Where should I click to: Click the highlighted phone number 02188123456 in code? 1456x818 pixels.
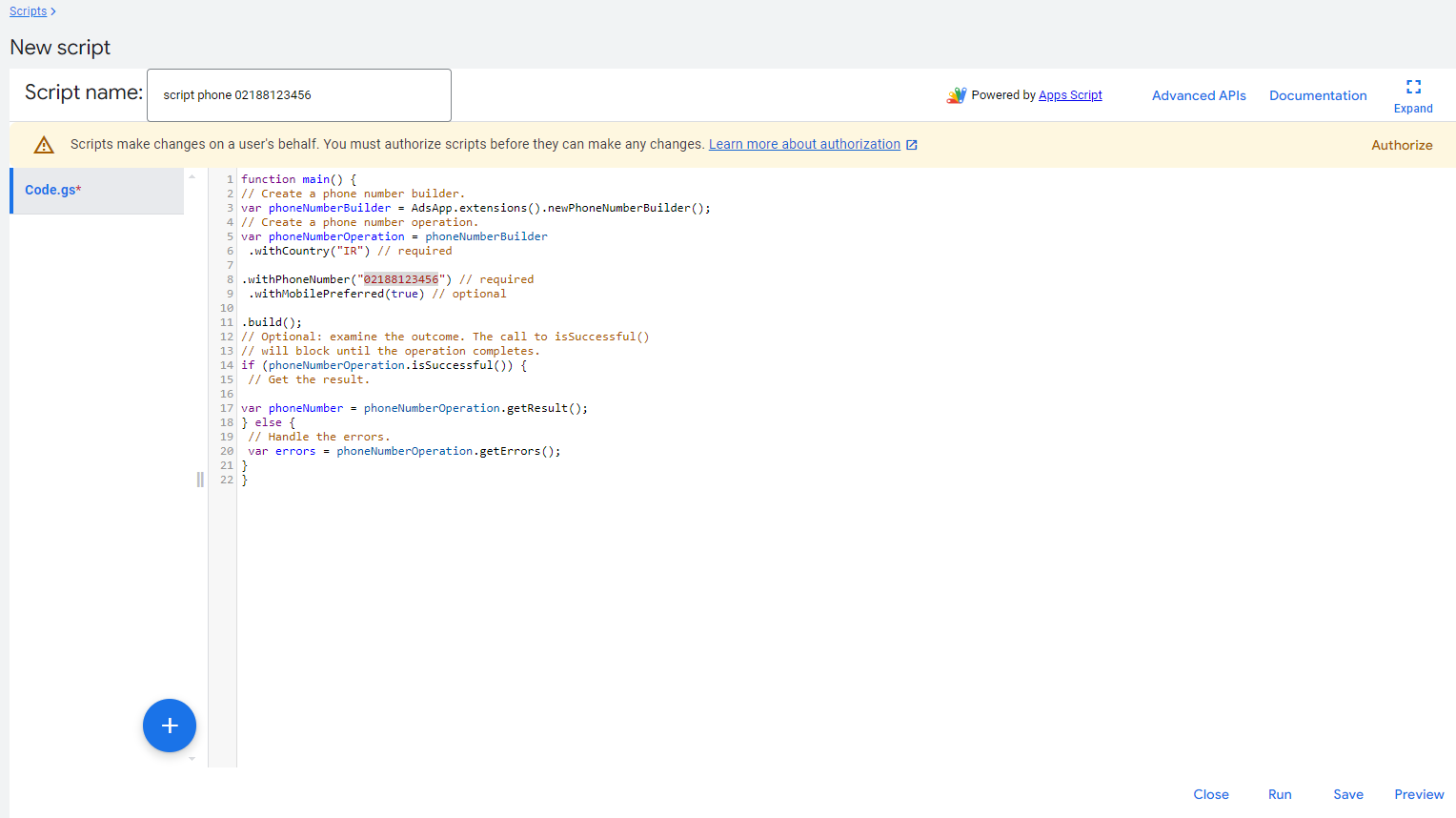point(401,279)
